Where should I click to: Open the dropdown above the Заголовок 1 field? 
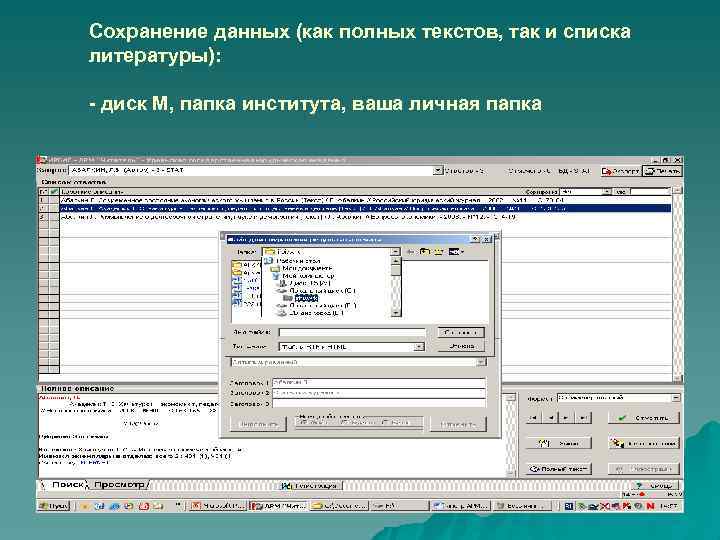click(x=481, y=362)
